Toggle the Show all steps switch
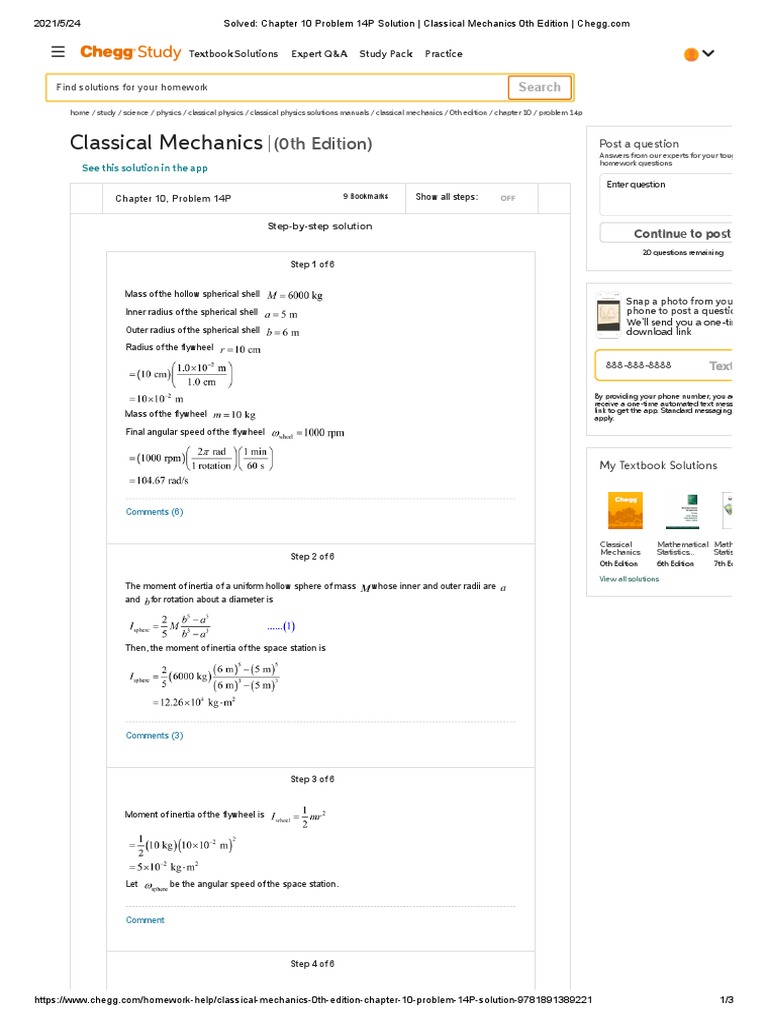The height and width of the screenshot is (1024, 768). 508,198
